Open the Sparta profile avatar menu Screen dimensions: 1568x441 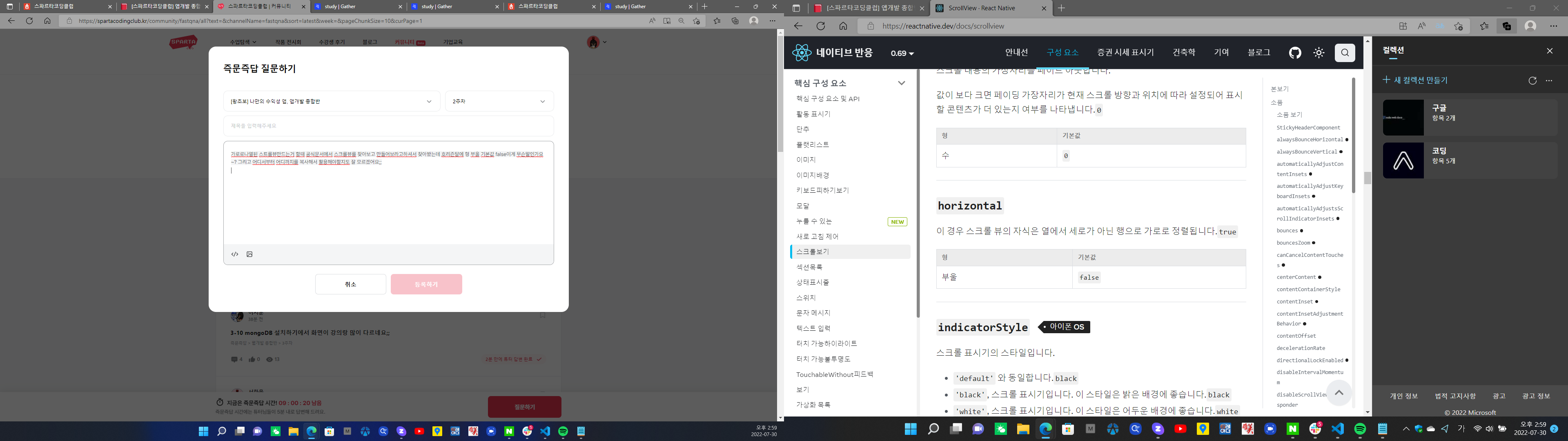(597, 42)
